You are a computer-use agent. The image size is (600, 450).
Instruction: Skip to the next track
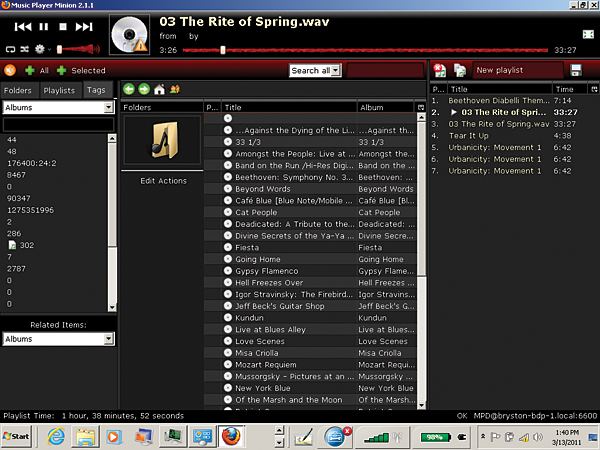tap(84, 26)
